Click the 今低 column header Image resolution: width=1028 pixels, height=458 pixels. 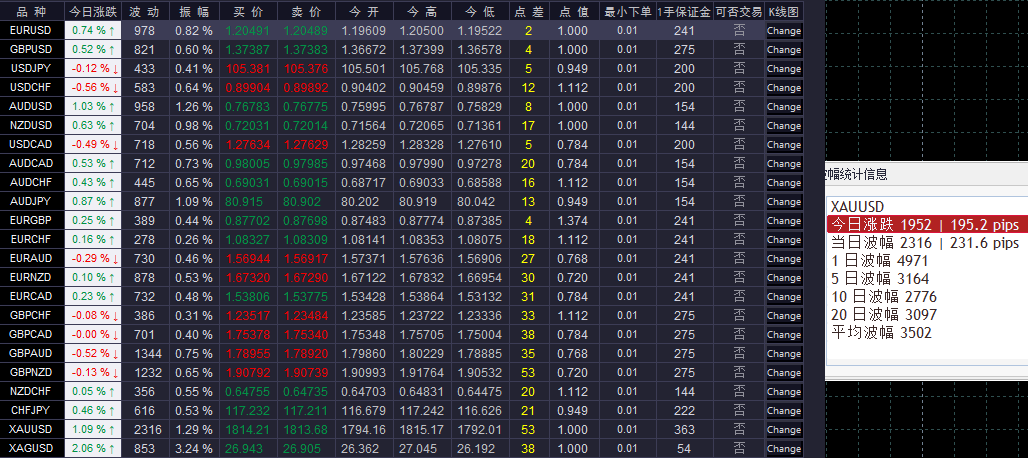pos(480,11)
